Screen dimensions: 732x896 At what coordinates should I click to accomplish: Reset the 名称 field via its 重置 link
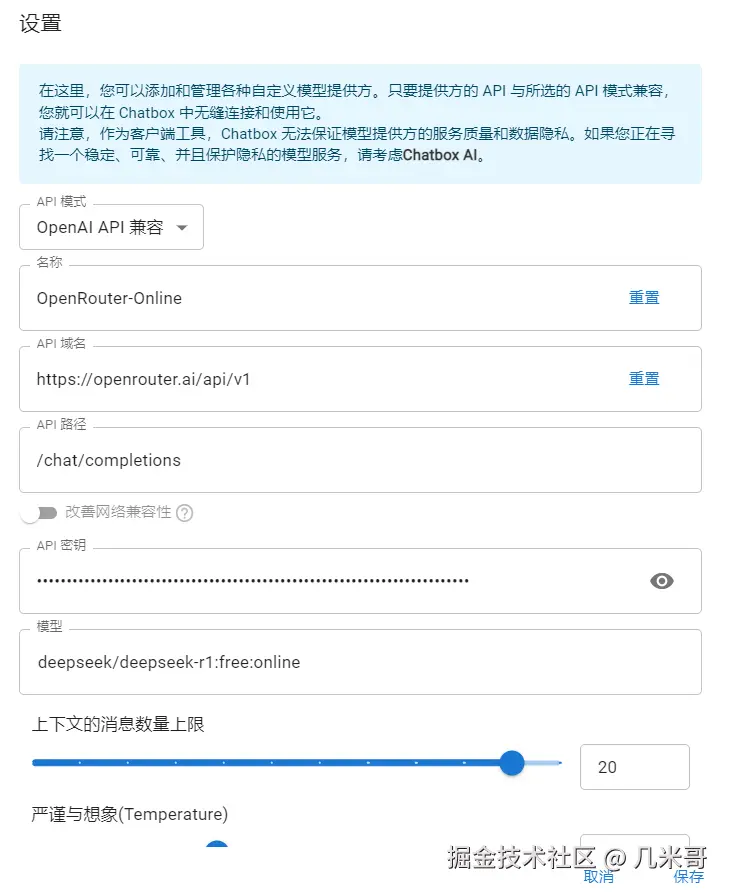pos(644,297)
